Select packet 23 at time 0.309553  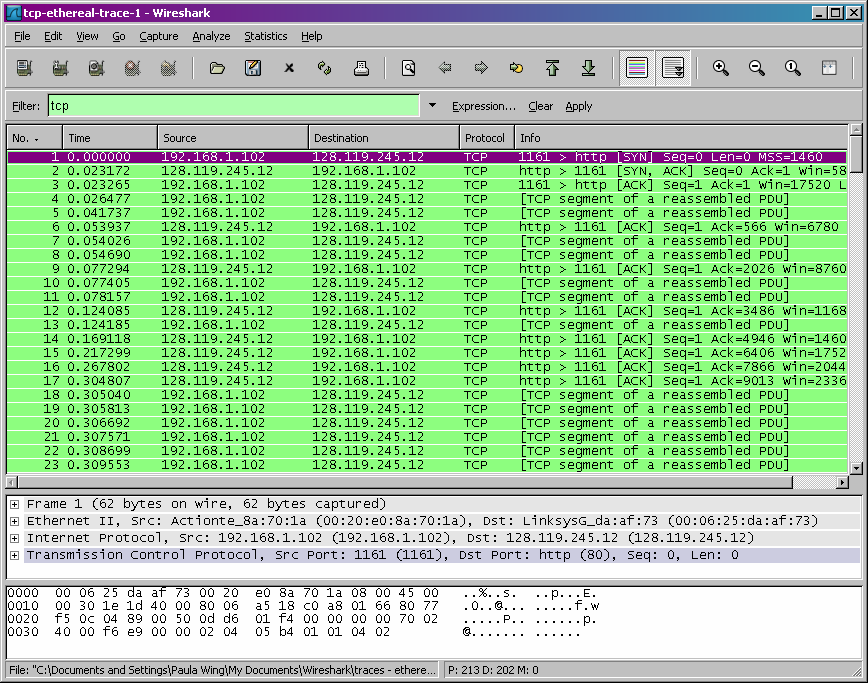[427, 465]
